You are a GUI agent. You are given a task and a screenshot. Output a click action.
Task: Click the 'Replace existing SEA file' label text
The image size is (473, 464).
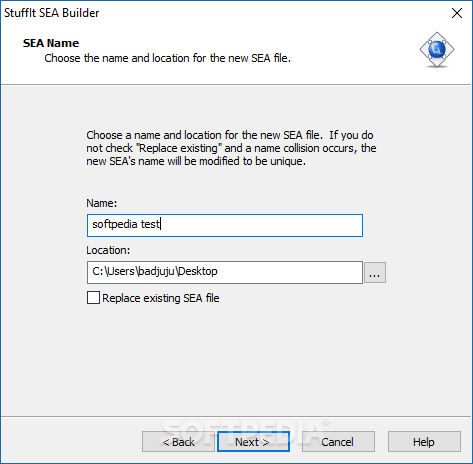tap(161, 298)
